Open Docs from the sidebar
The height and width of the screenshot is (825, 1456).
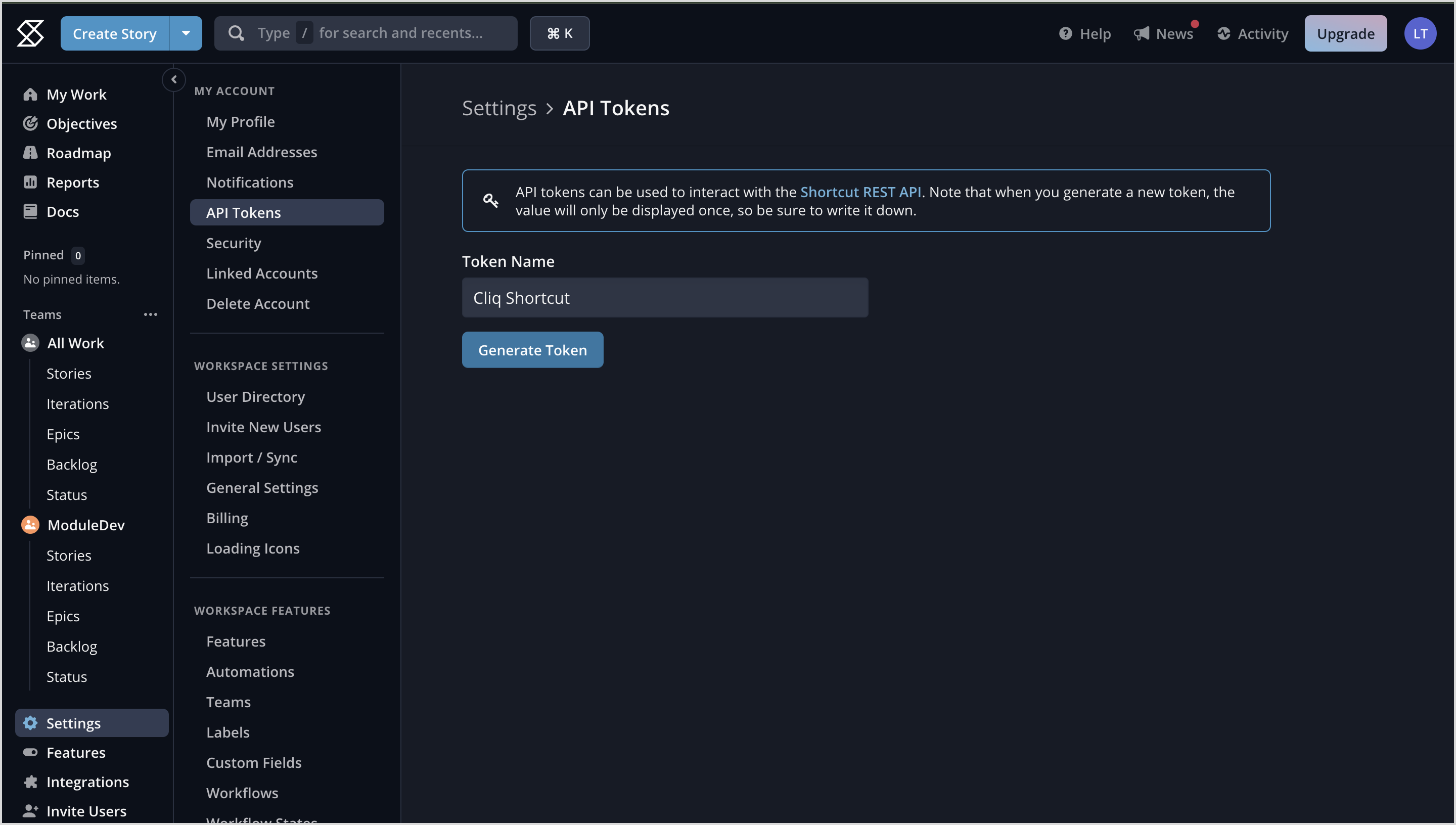pyautogui.click(x=62, y=211)
